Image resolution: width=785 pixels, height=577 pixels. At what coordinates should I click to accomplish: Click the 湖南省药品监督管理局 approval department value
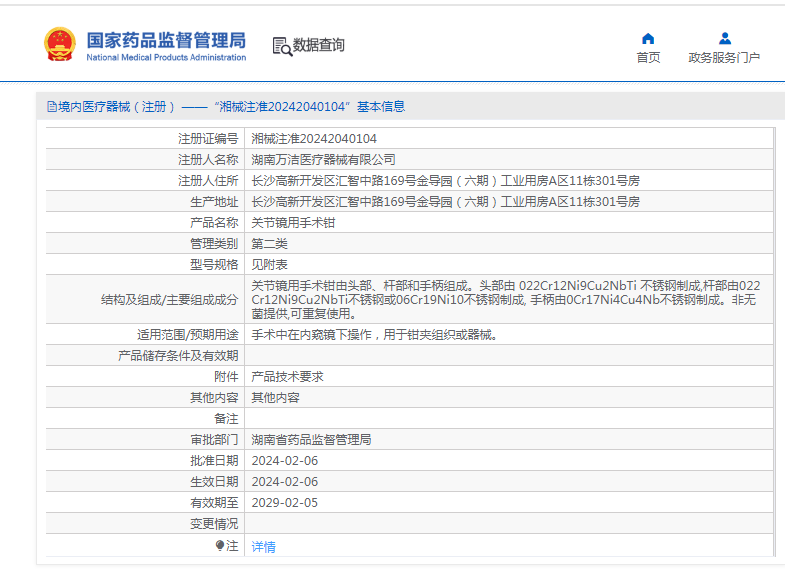click(311, 440)
